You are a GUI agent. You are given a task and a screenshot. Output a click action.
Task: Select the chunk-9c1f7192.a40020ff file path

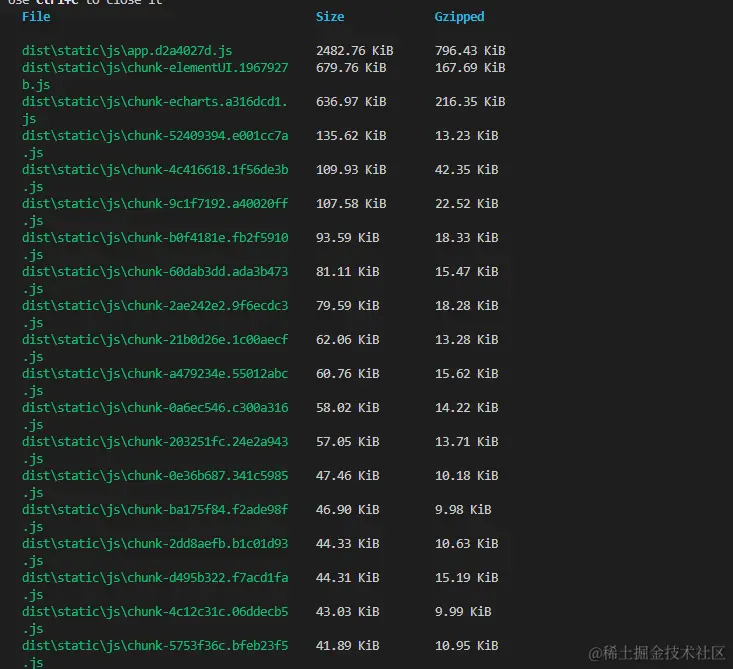tap(155, 204)
